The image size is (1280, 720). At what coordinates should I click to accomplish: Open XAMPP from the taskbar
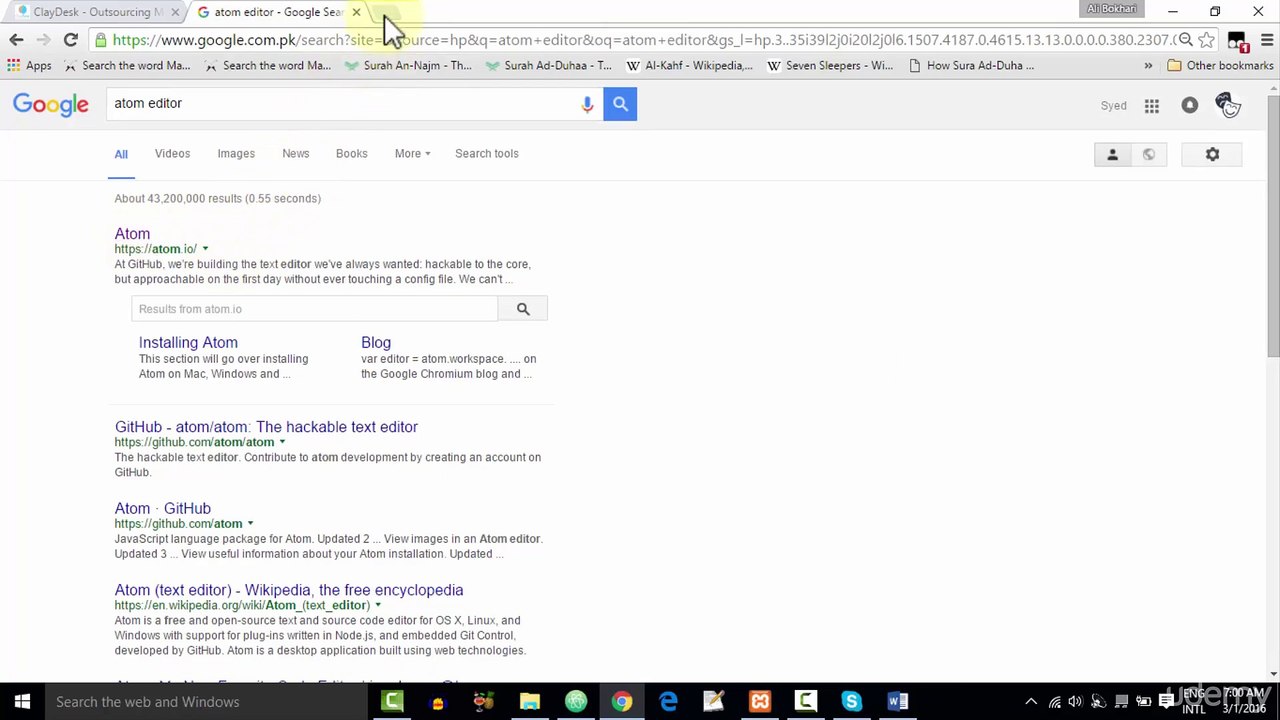(760, 701)
